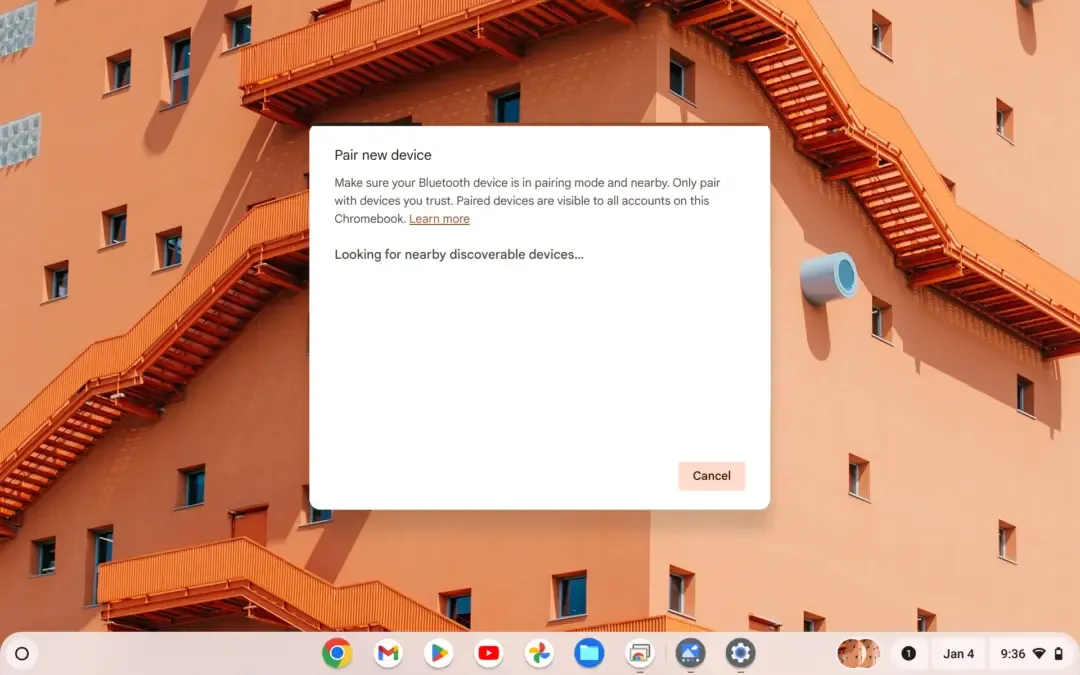
Task: Open the Settings gear icon
Action: (740, 653)
